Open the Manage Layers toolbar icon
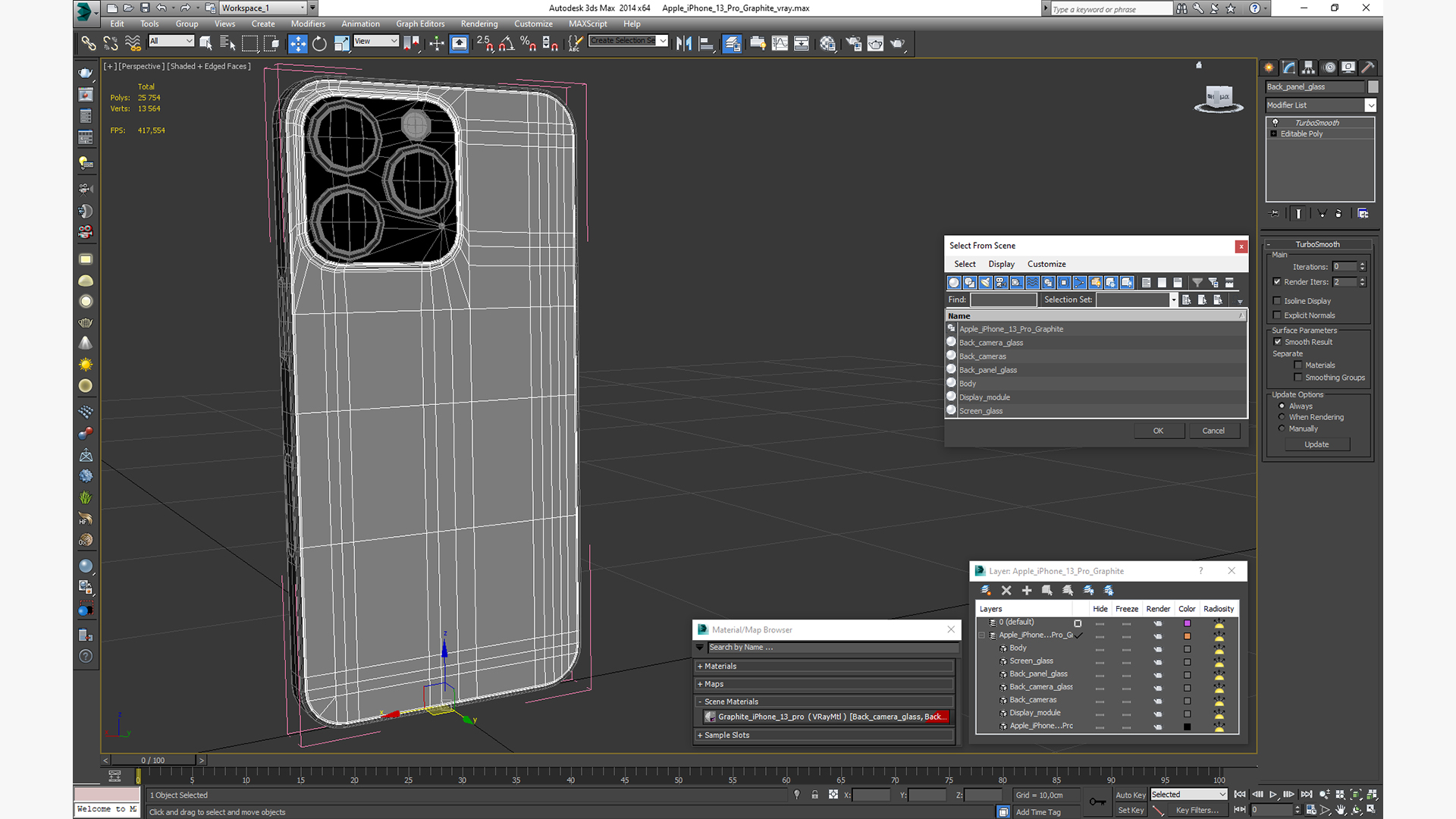This screenshot has width=1456, height=819. click(x=732, y=44)
